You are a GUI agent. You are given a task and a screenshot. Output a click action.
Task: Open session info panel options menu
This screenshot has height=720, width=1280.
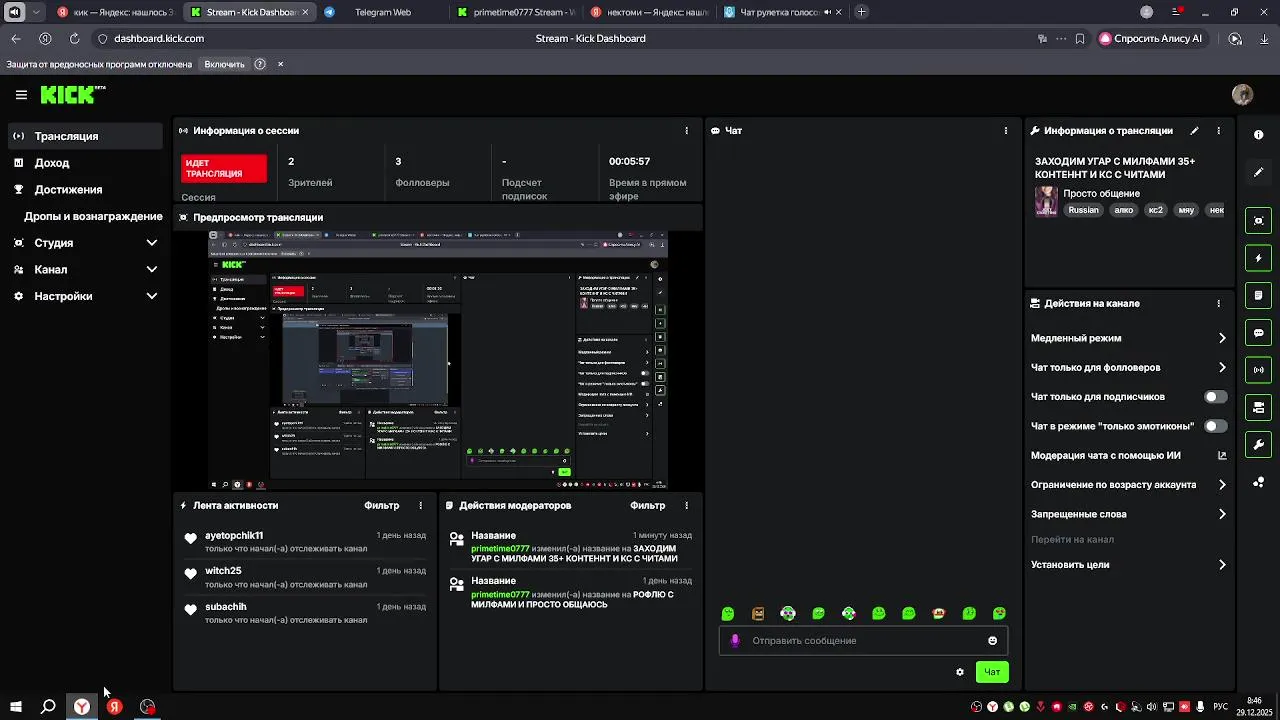pos(686,131)
